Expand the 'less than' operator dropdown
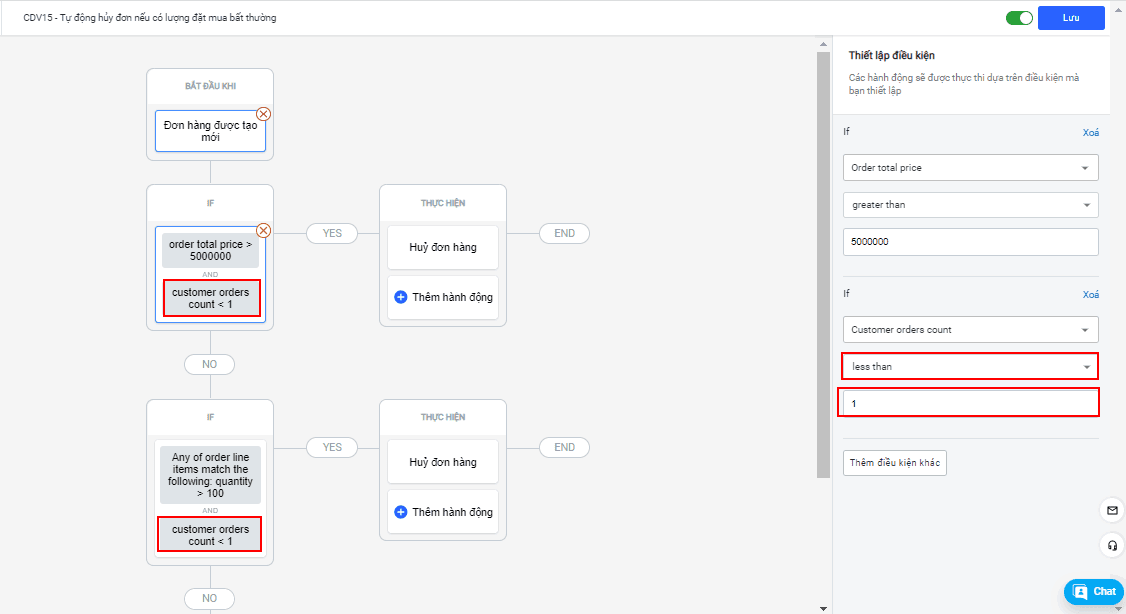Screen dimensions: 1126x614 click(x=970, y=367)
